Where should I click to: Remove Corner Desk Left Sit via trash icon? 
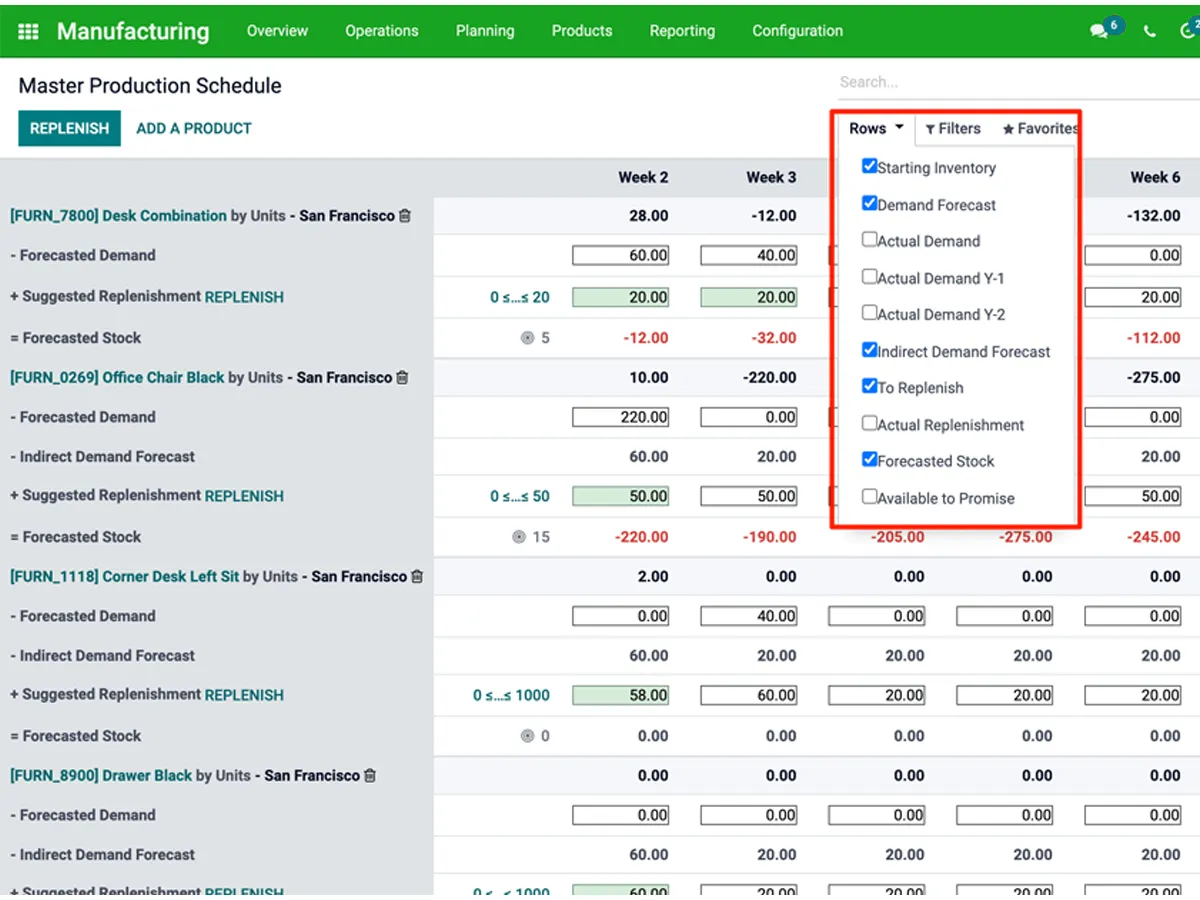point(417,576)
